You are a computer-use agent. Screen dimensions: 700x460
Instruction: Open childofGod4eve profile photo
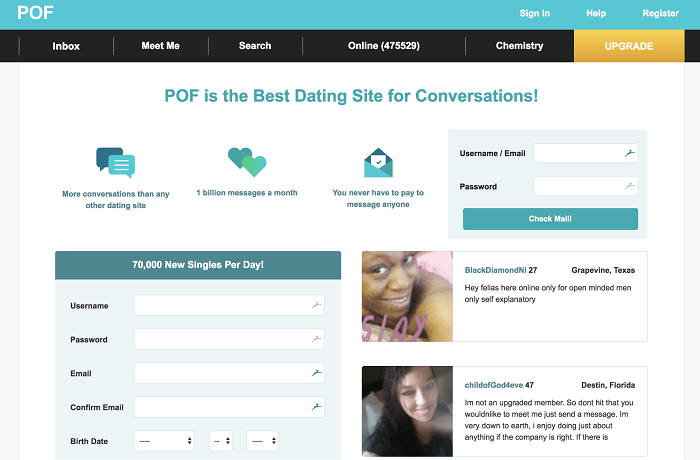pos(407,411)
